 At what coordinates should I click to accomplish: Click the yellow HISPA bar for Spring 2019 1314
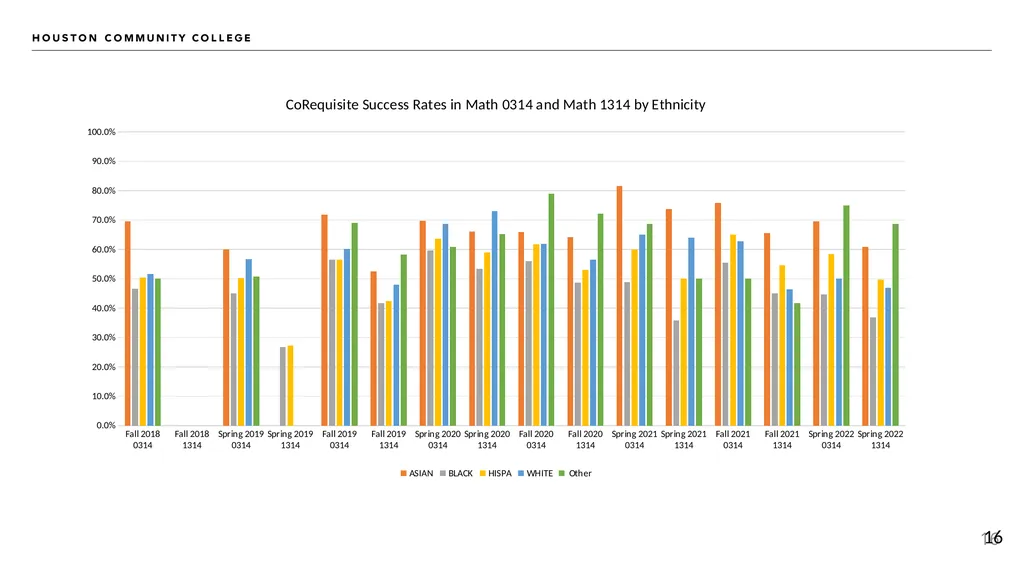pos(291,386)
